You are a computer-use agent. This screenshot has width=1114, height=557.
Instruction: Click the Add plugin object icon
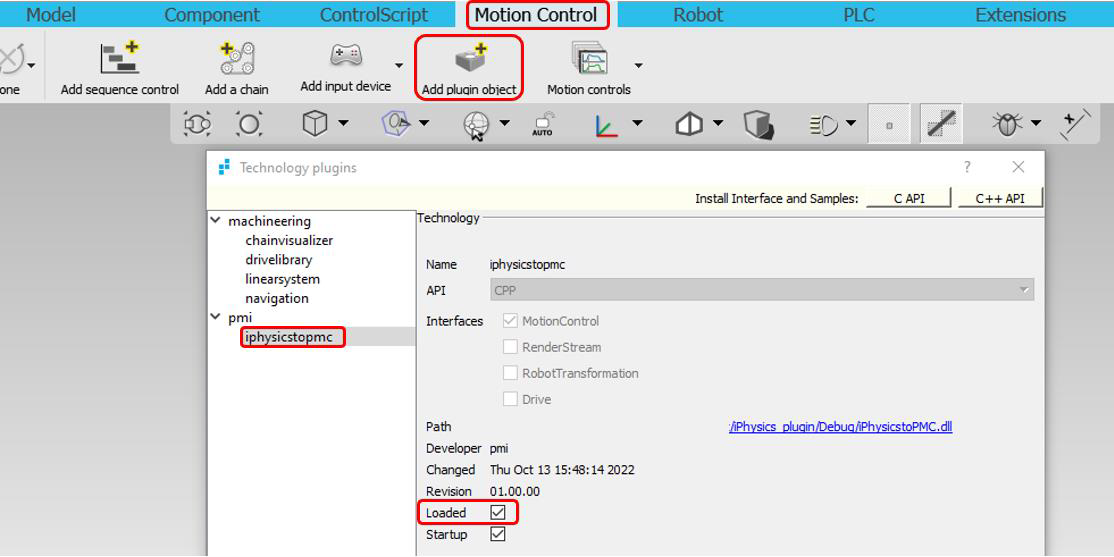pos(469,59)
